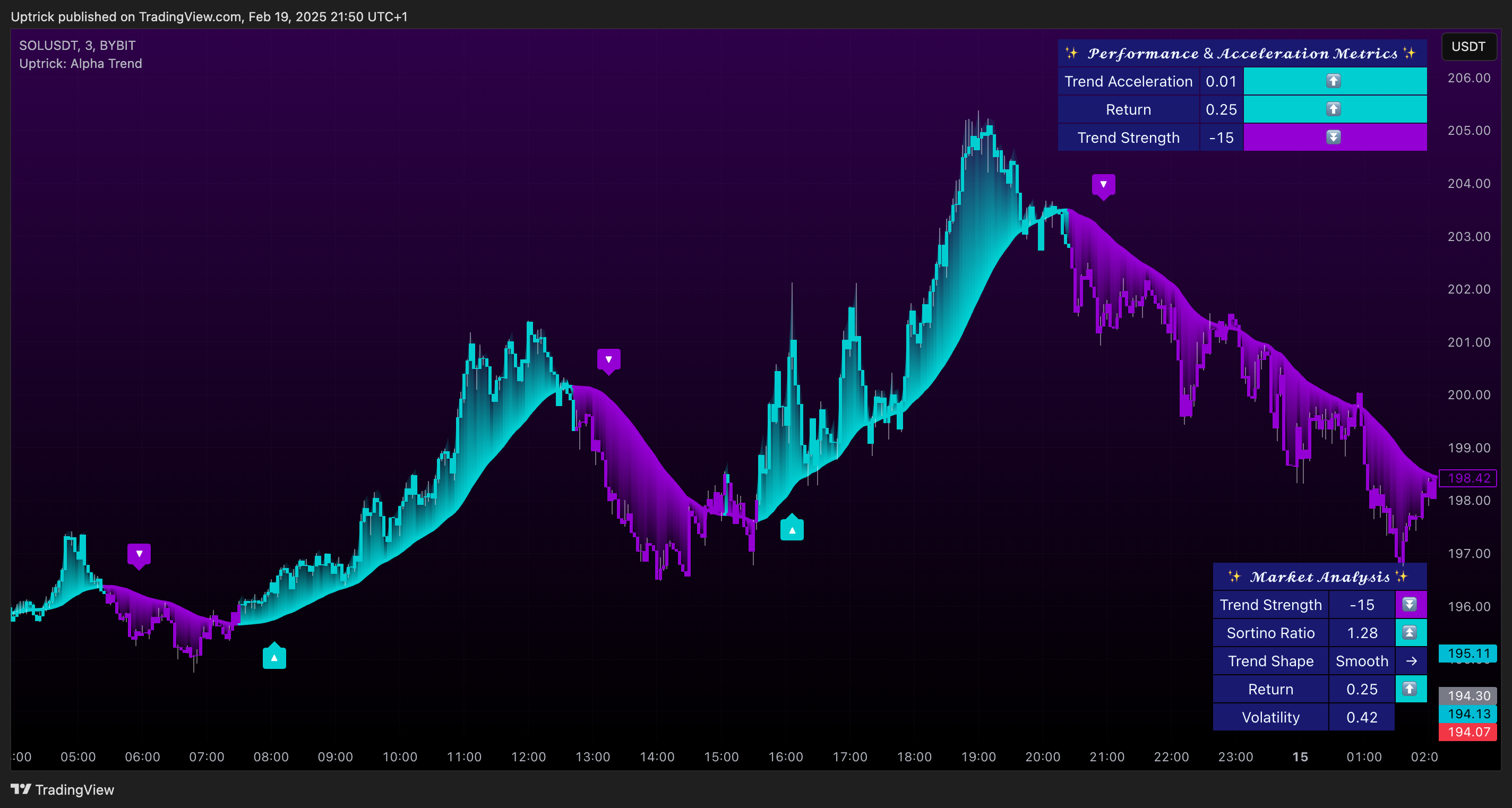This screenshot has width=1512, height=808.
Task: Click the SOLUSDT, 3, BYBIT symbol title
Action: pos(78,45)
